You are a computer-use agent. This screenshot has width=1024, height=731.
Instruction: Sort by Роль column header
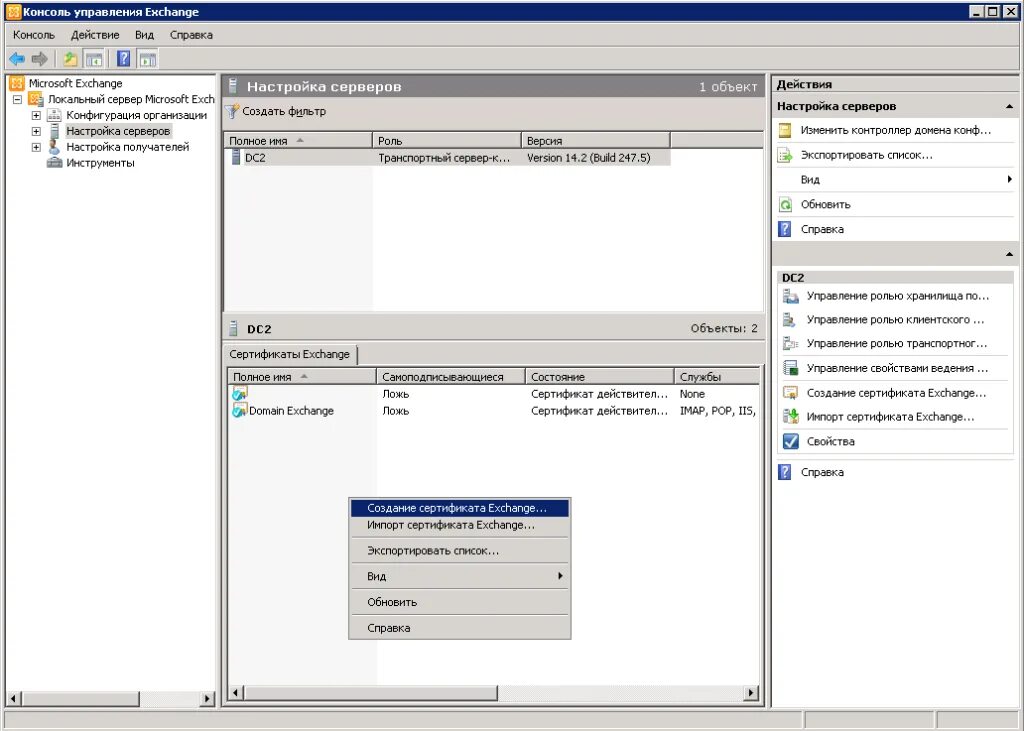click(x=447, y=140)
